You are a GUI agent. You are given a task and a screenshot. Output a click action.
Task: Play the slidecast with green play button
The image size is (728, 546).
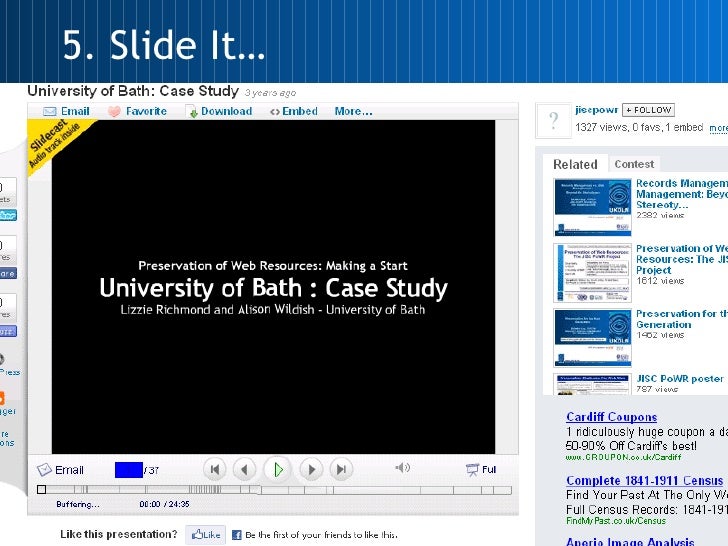pyautogui.click(x=277, y=469)
